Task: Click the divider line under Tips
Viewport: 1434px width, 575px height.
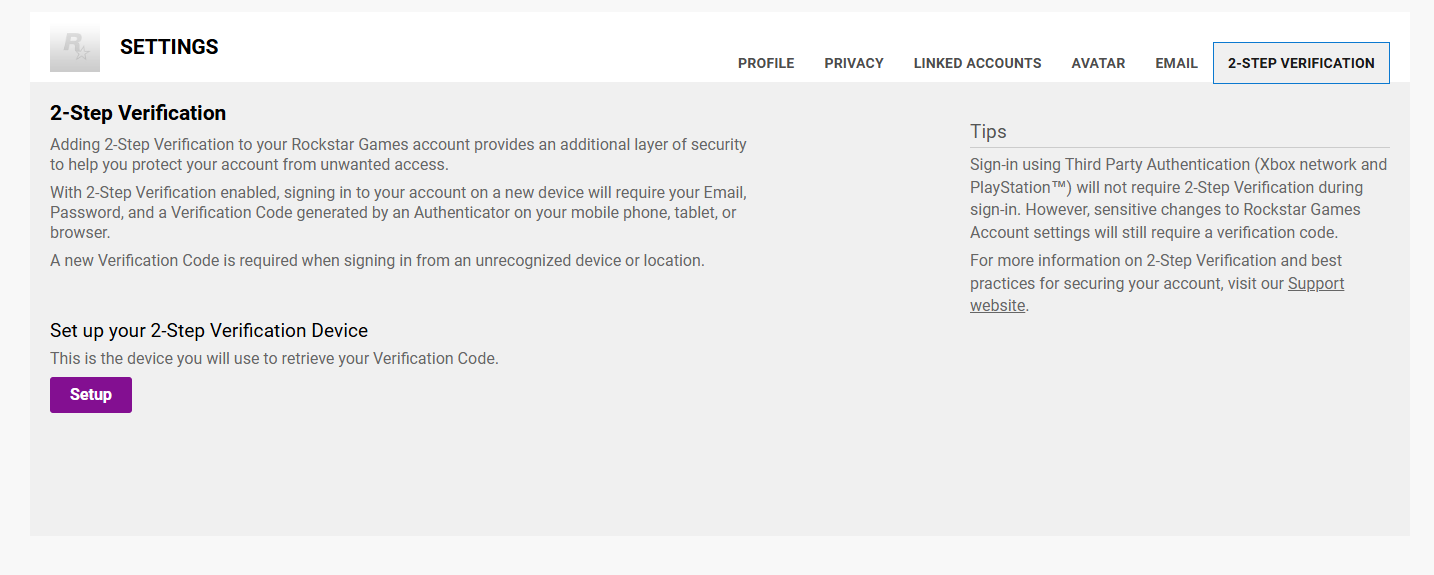Action: (x=1179, y=148)
